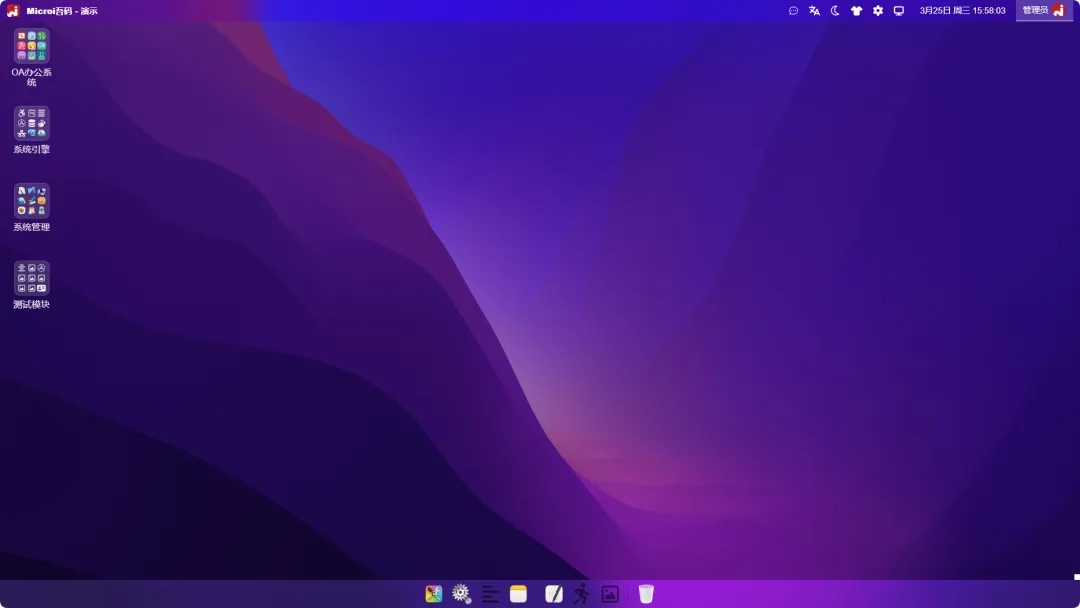Open the 系统引擎 desktop folder
Image resolution: width=1080 pixels, height=608 pixels.
pos(32,123)
